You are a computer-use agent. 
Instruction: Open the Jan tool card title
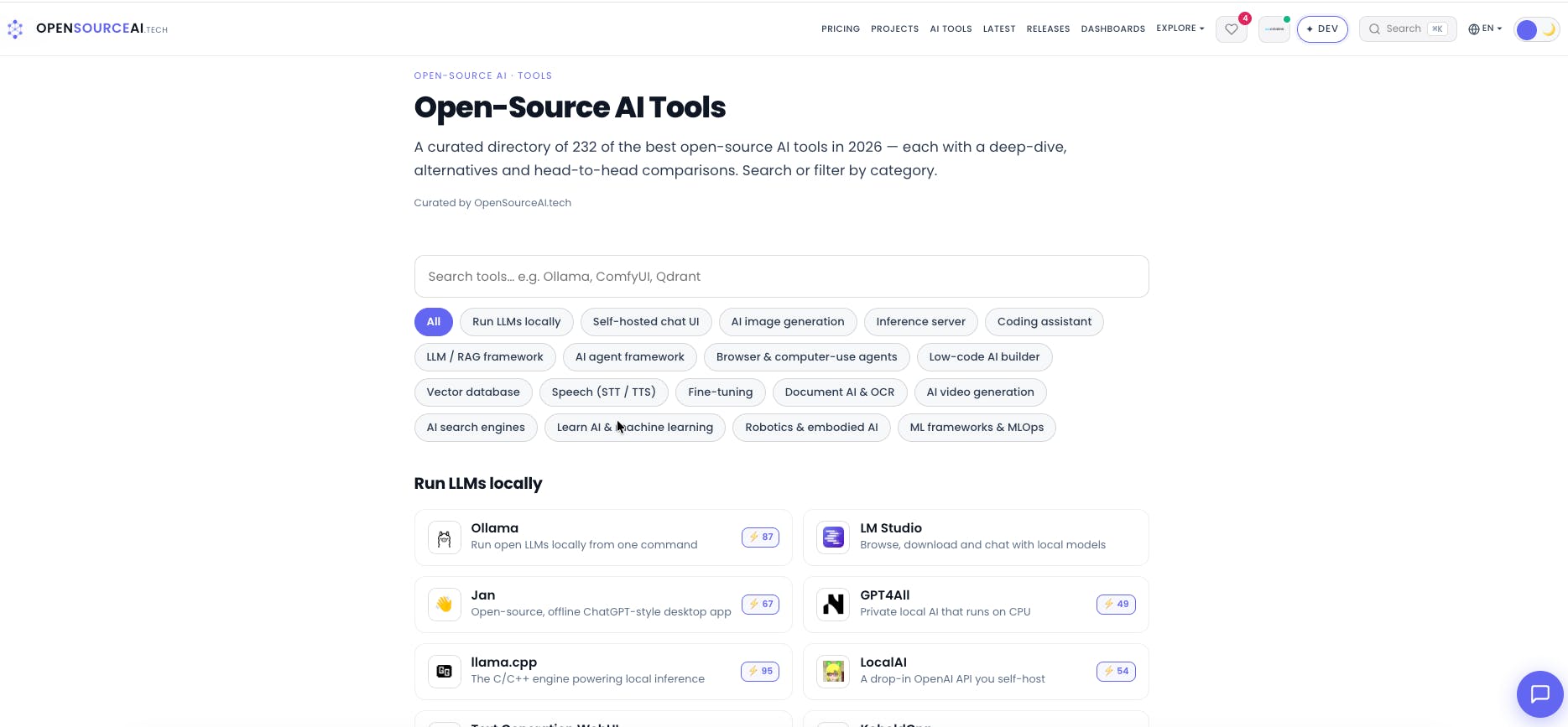(483, 595)
